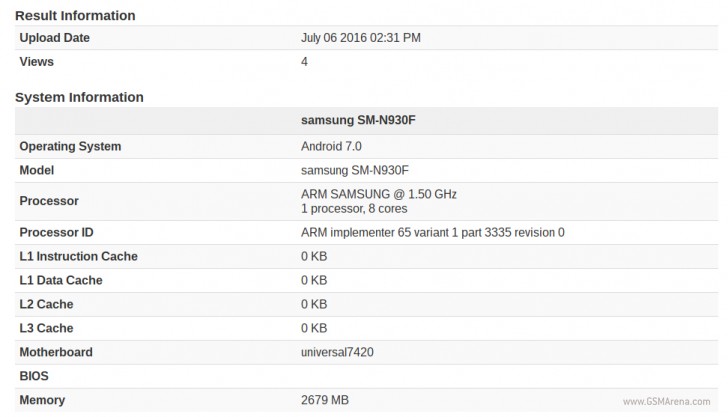Select the Model row label
Viewport: 728px width, 417px height.
tap(37, 170)
